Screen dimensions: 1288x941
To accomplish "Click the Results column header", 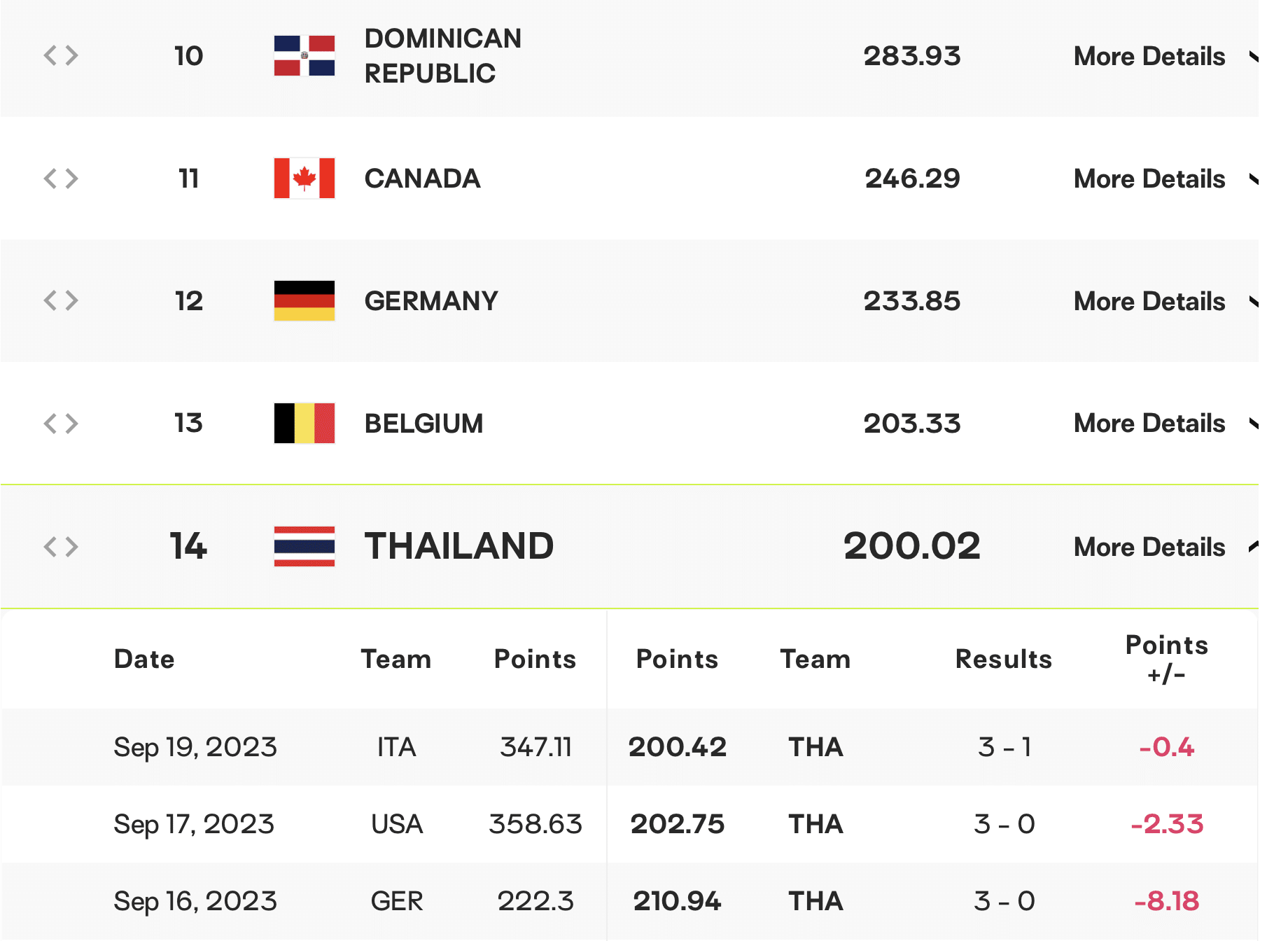I will [1004, 660].
